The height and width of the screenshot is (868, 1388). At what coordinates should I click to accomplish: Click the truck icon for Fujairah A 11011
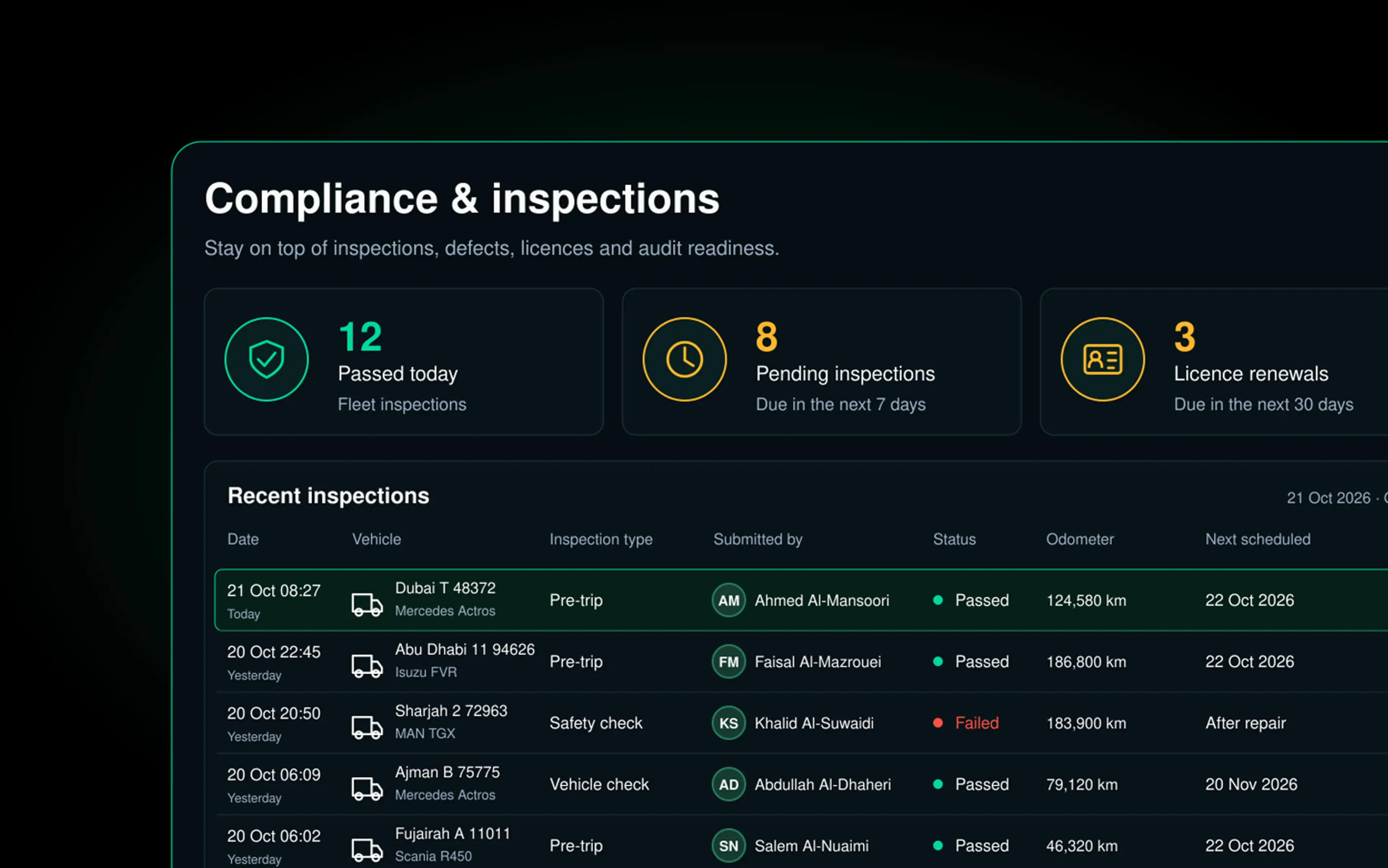pos(367,850)
